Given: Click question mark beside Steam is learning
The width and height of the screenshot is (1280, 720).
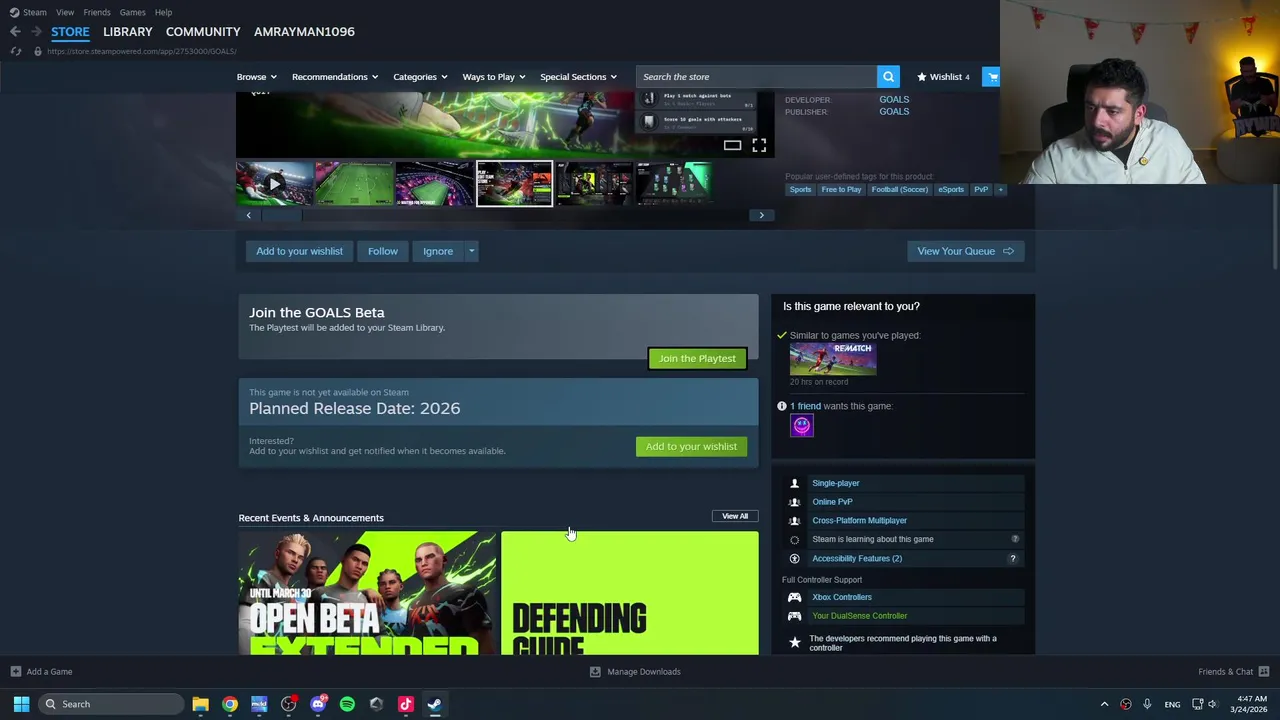Looking at the screenshot, I should [x=1014, y=540].
